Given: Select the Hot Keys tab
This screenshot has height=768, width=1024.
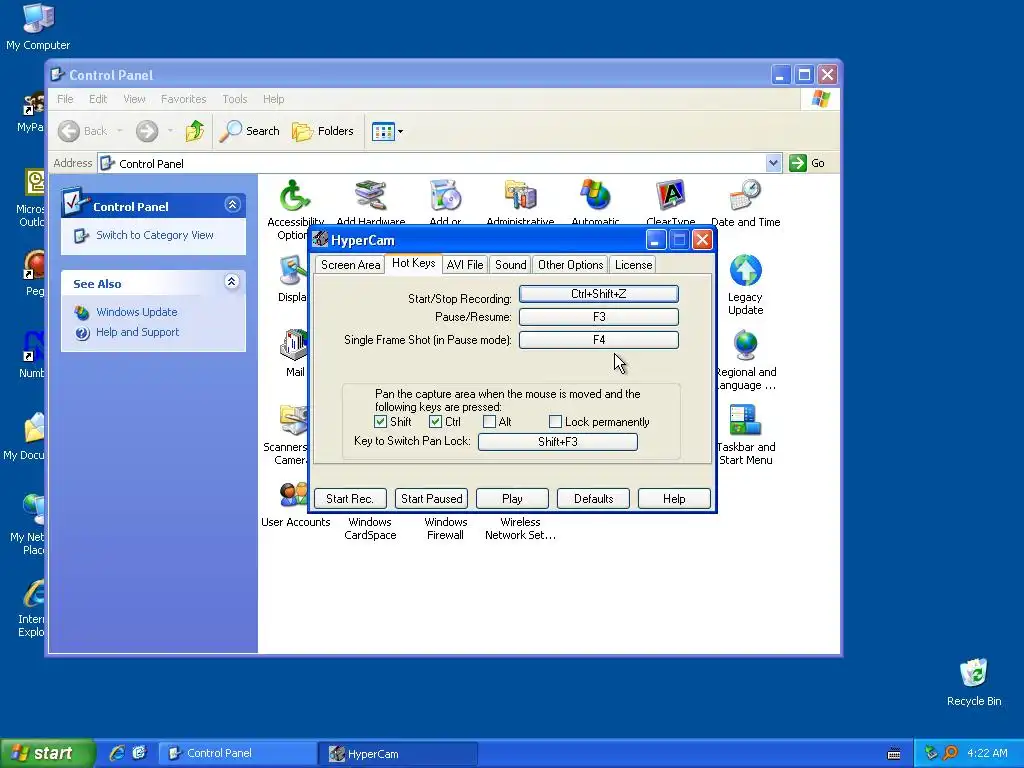Looking at the screenshot, I should pyautogui.click(x=413, y=263).
